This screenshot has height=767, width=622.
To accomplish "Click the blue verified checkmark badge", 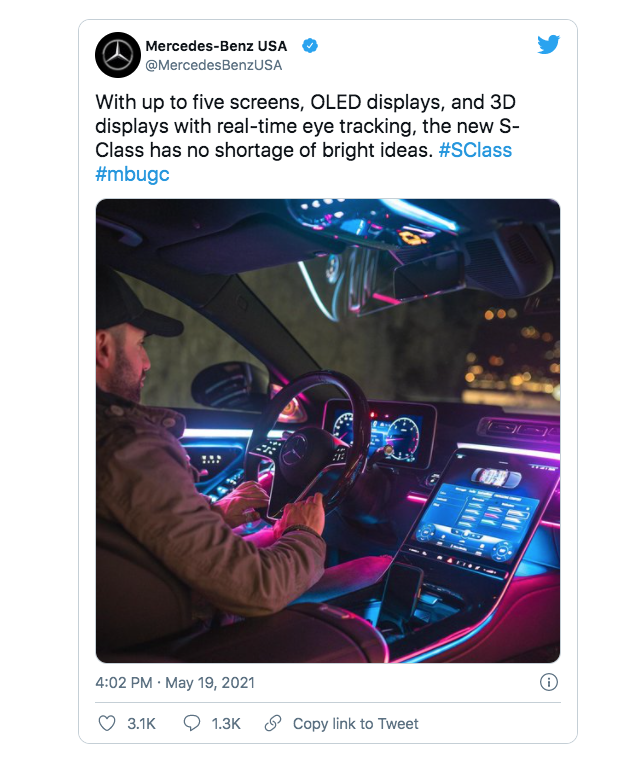I will click(310, 46).
